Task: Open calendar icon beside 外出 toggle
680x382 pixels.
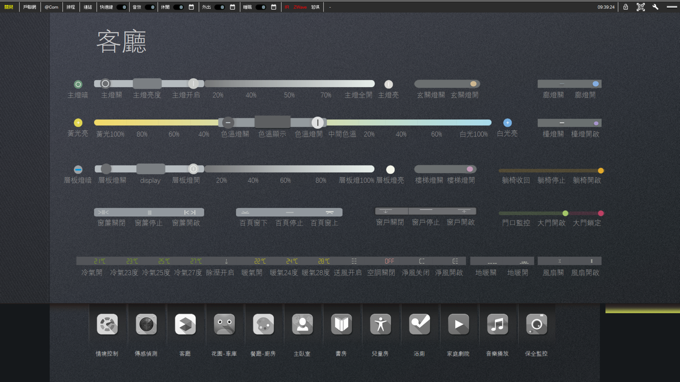Action: pos(232,7)
